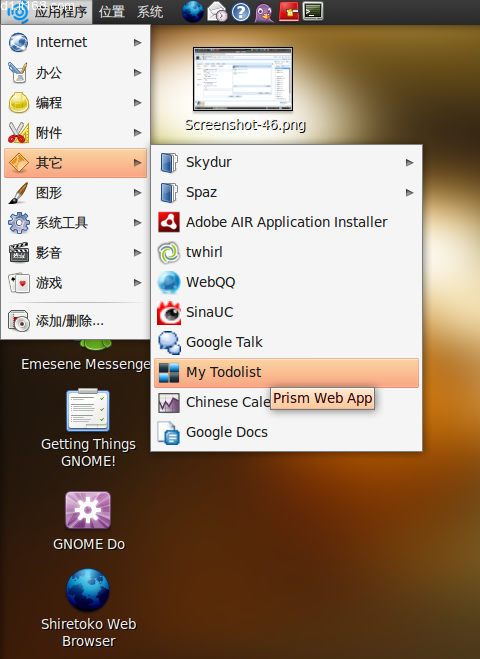Select the GNOME Do desktop icon

[x=88, y=510]
